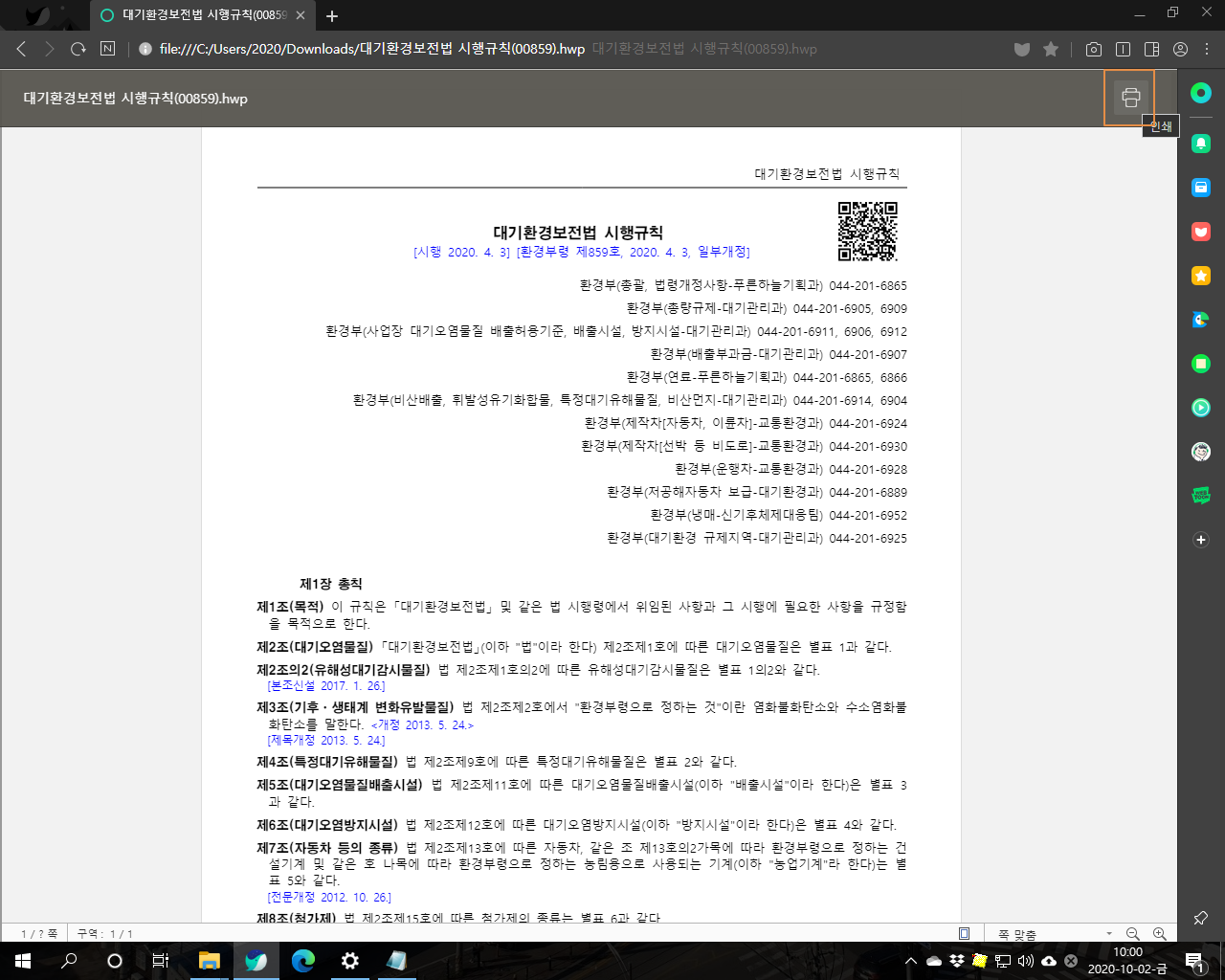Screen dimensions: 1225x980
Task: Open the user profile icon
Action: [1180, 49]
